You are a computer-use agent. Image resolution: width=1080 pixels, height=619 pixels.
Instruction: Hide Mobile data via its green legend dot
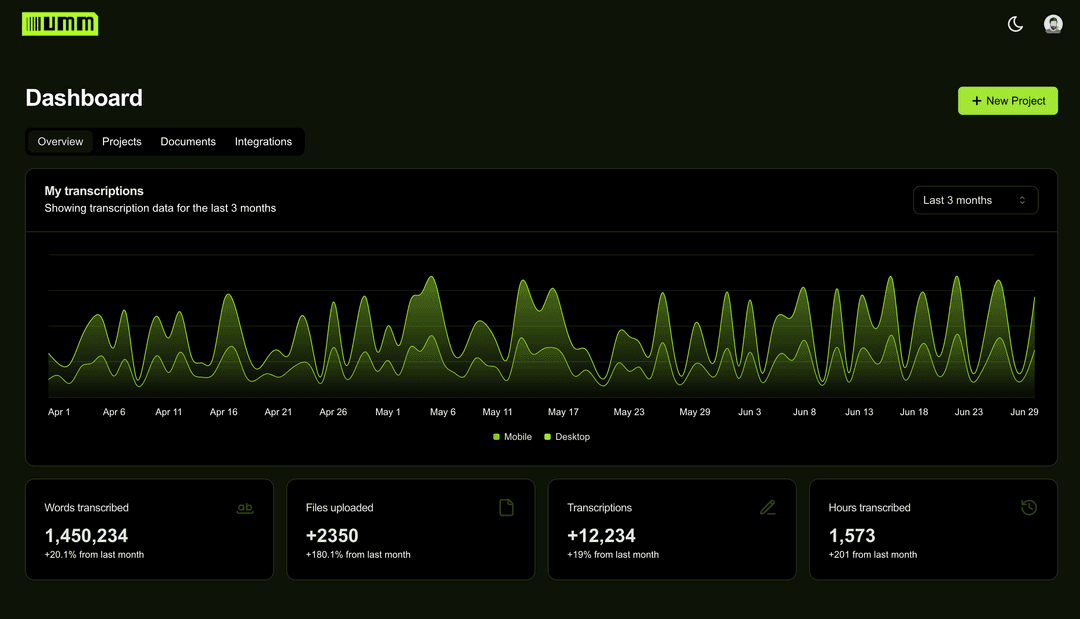(495, 437)
